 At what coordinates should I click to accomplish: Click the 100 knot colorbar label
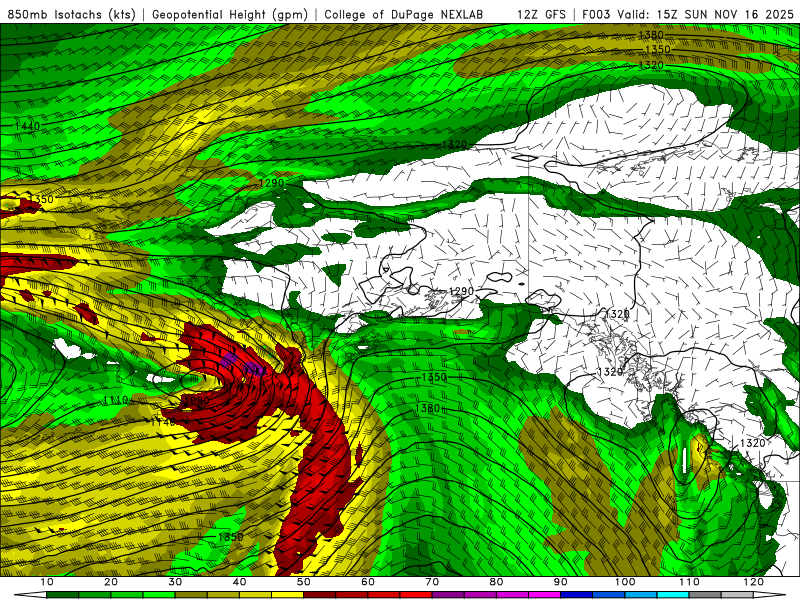point(625,582)
